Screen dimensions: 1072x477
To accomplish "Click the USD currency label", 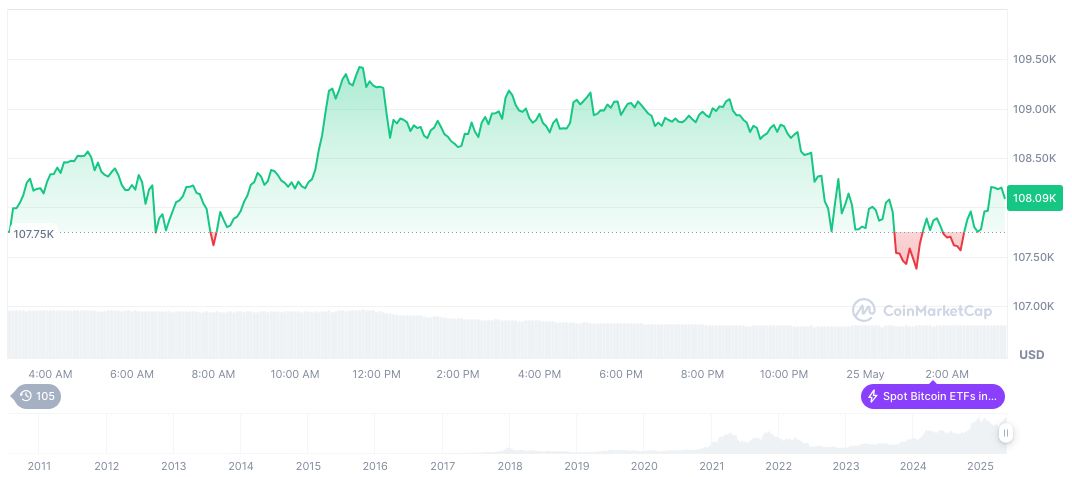I will 1030,355.
